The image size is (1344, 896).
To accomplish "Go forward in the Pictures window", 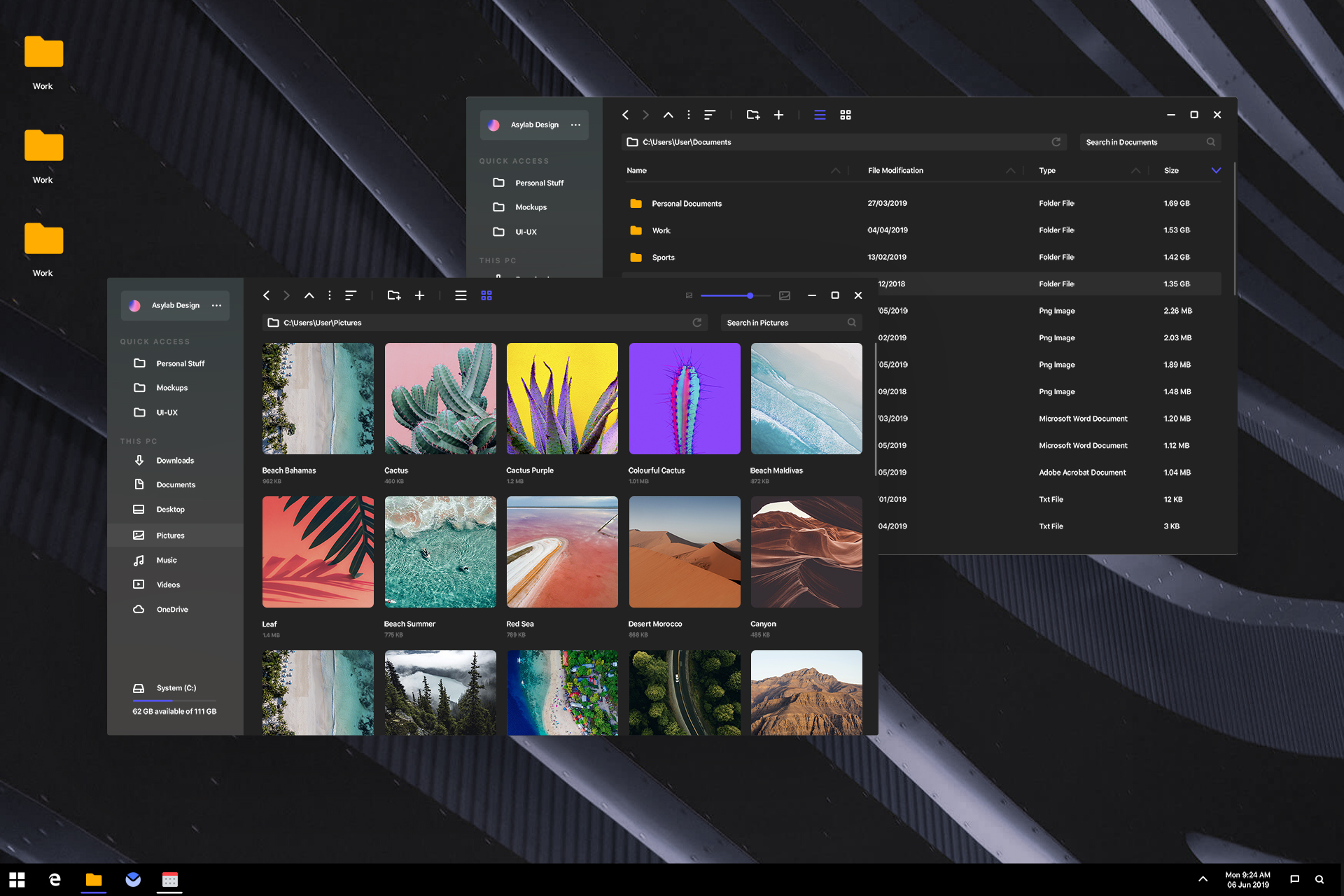I will tap(286, 295).
